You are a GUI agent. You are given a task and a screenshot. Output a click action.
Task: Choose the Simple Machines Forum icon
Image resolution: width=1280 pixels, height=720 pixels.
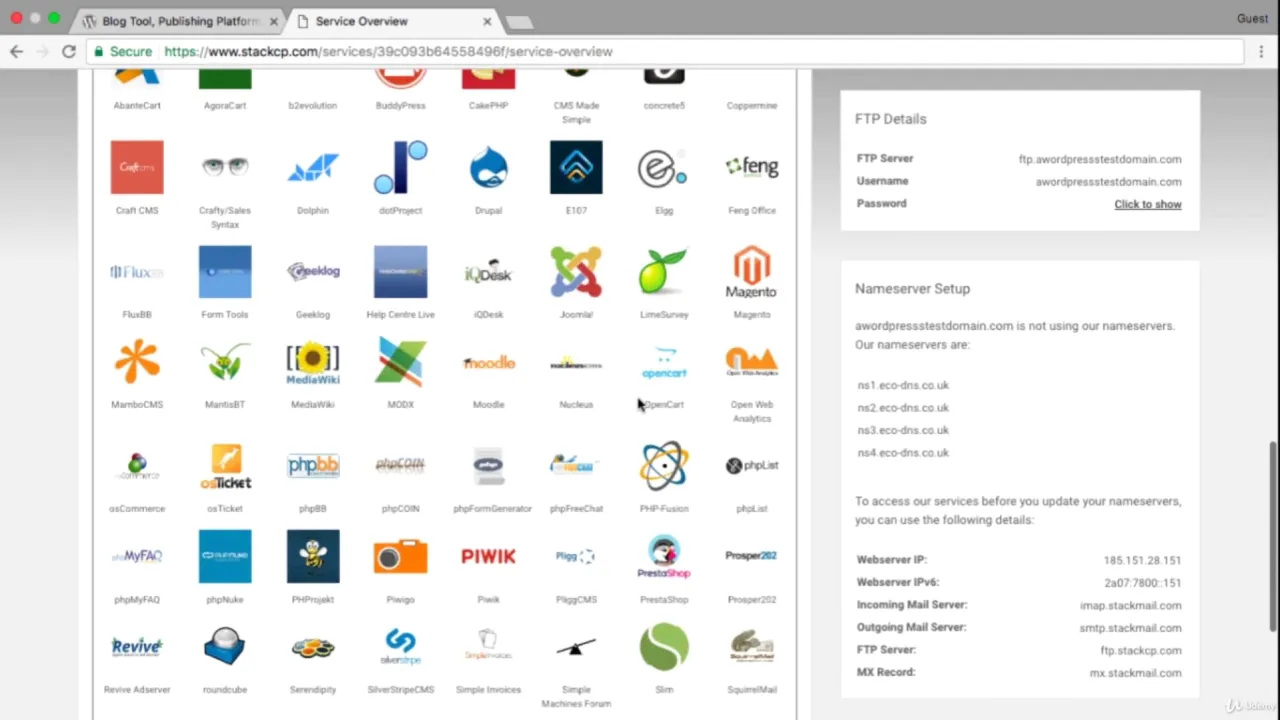click(x=576, y=647)
